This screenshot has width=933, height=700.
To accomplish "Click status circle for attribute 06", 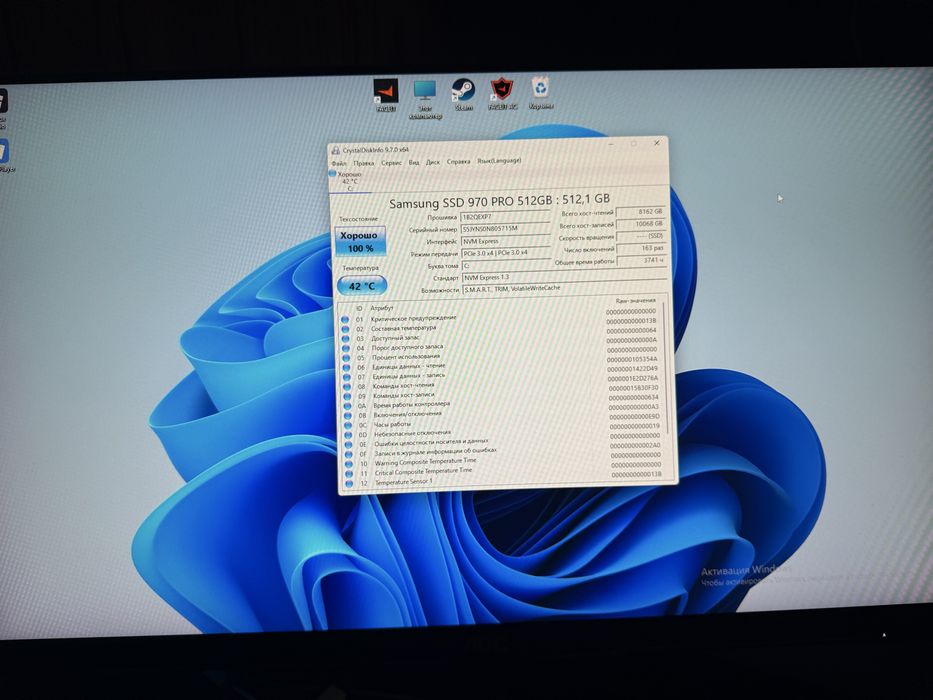I will [346, 368].
